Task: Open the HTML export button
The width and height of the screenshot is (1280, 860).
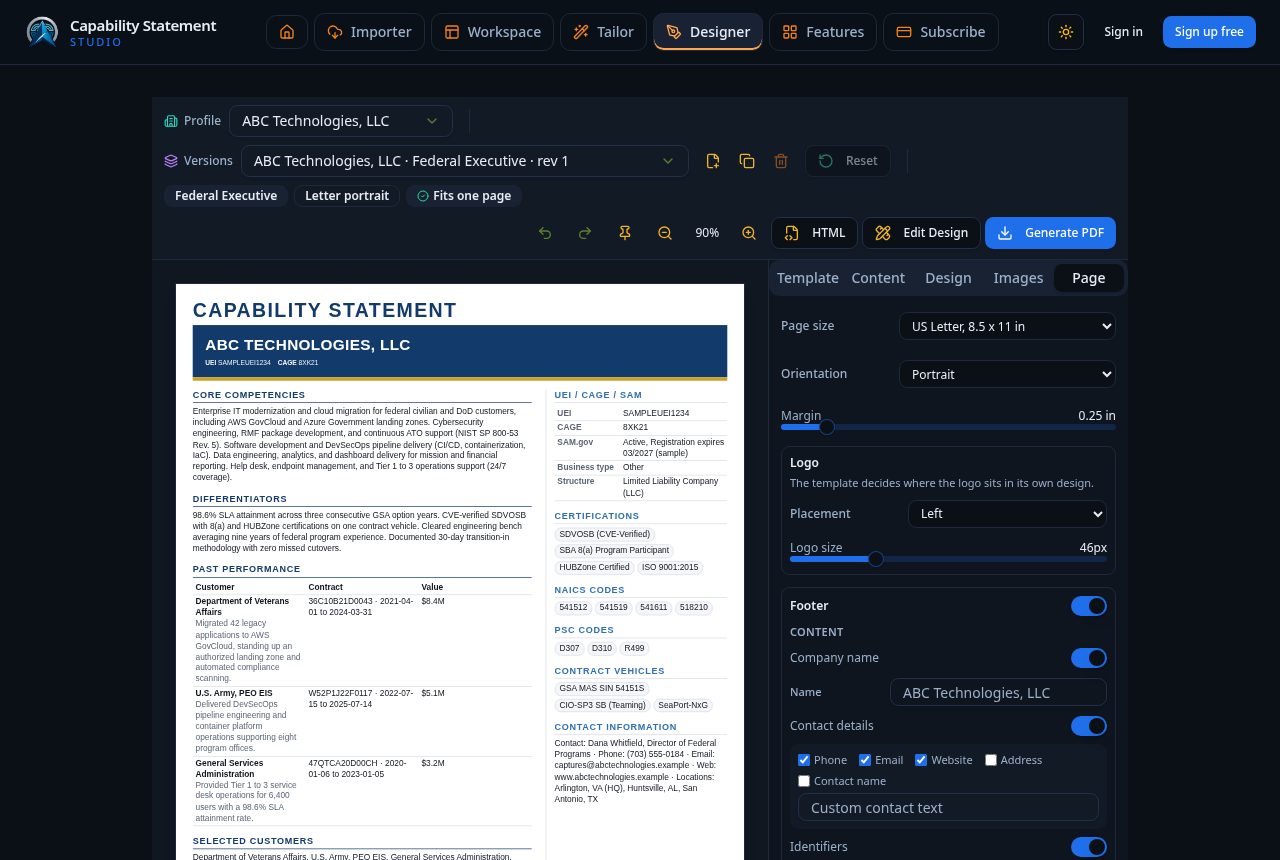Action: coord(815,233)
